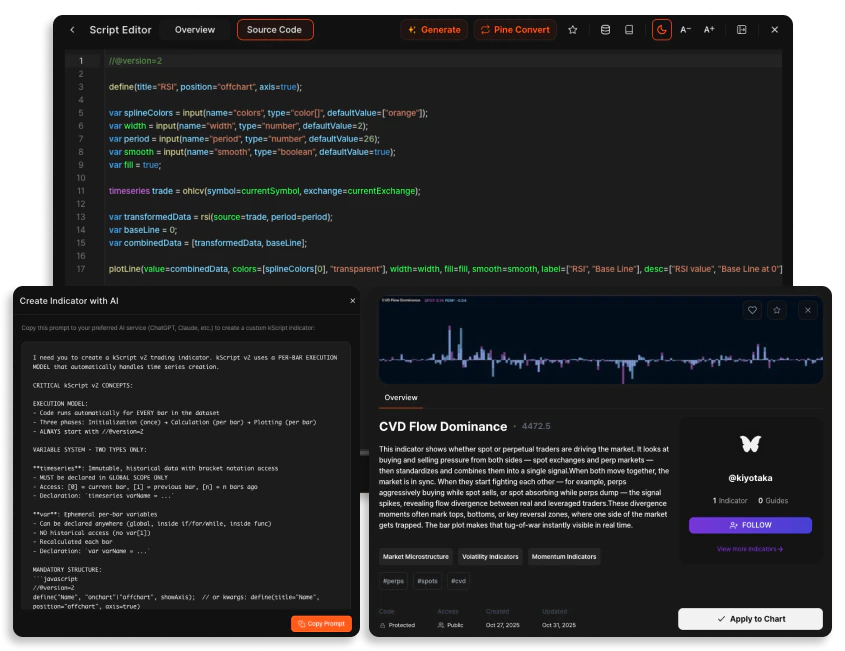The height and width of the screenshot is (651, 845).
Task: Click the var fill = true line
Action: [x=135, y=165]
